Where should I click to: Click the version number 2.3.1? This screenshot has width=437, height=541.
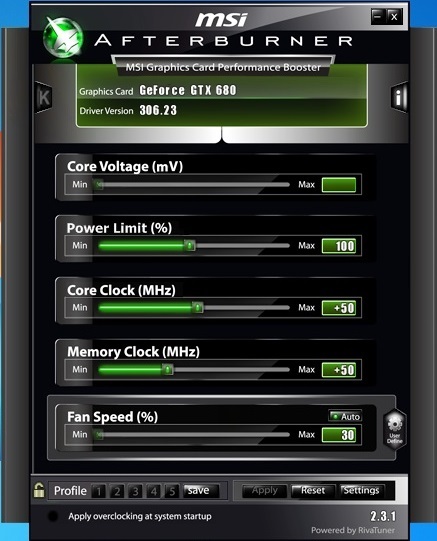tap(383, 516)
